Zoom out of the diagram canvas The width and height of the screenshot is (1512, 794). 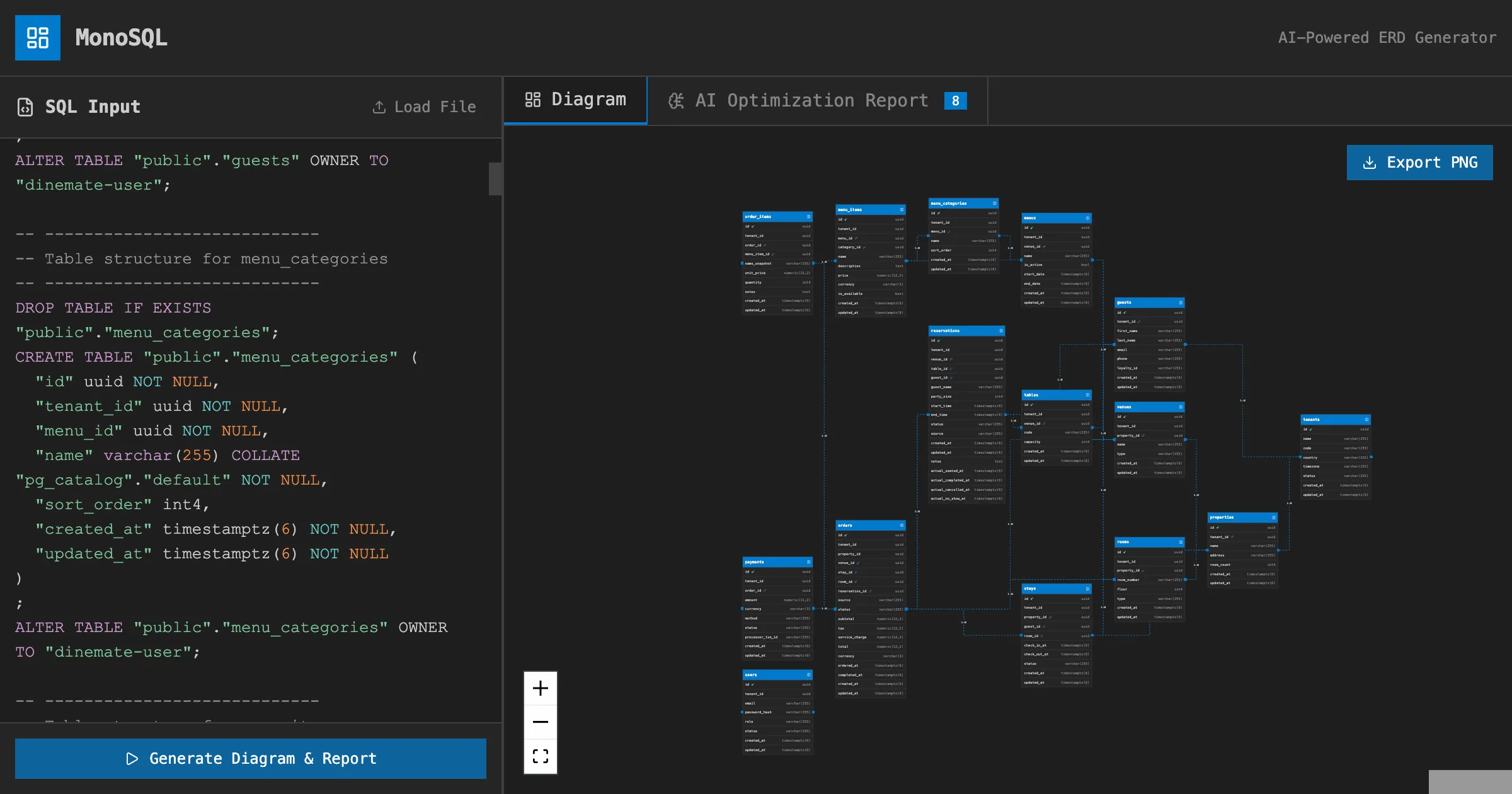[541, 722]
